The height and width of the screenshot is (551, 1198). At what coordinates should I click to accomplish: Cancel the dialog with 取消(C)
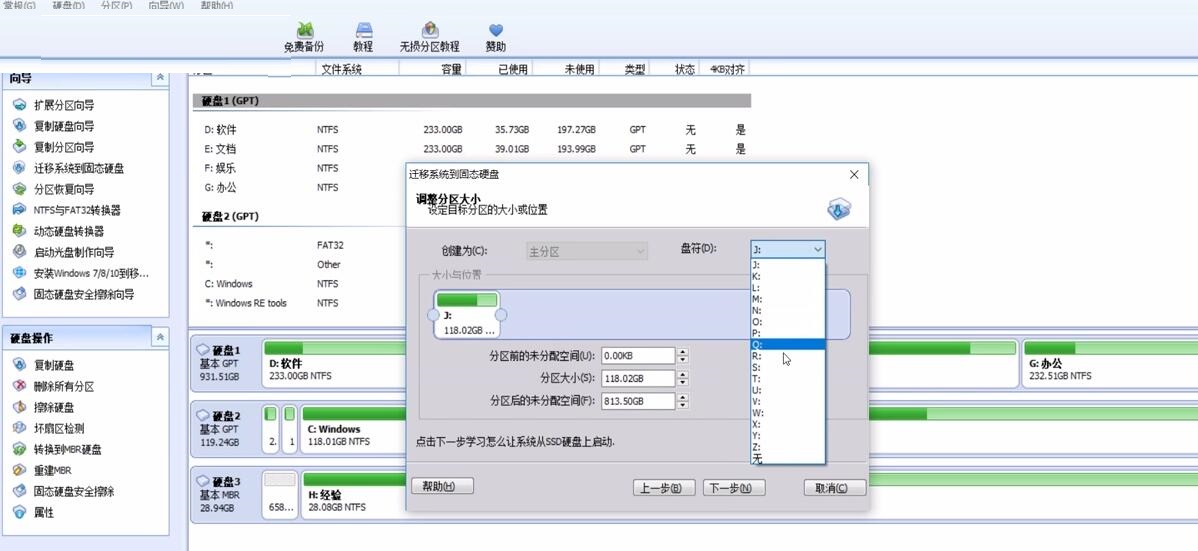coord(834,488)
